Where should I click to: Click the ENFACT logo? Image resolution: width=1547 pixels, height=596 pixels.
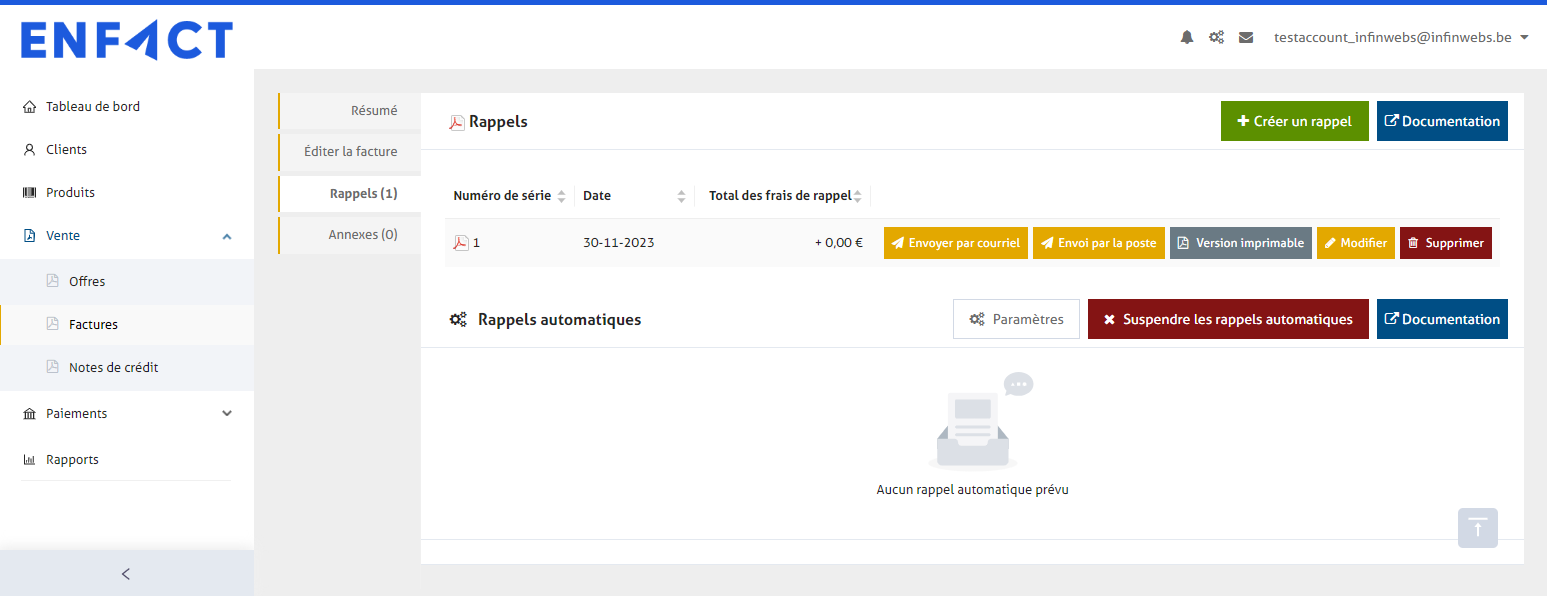point(127,41)
